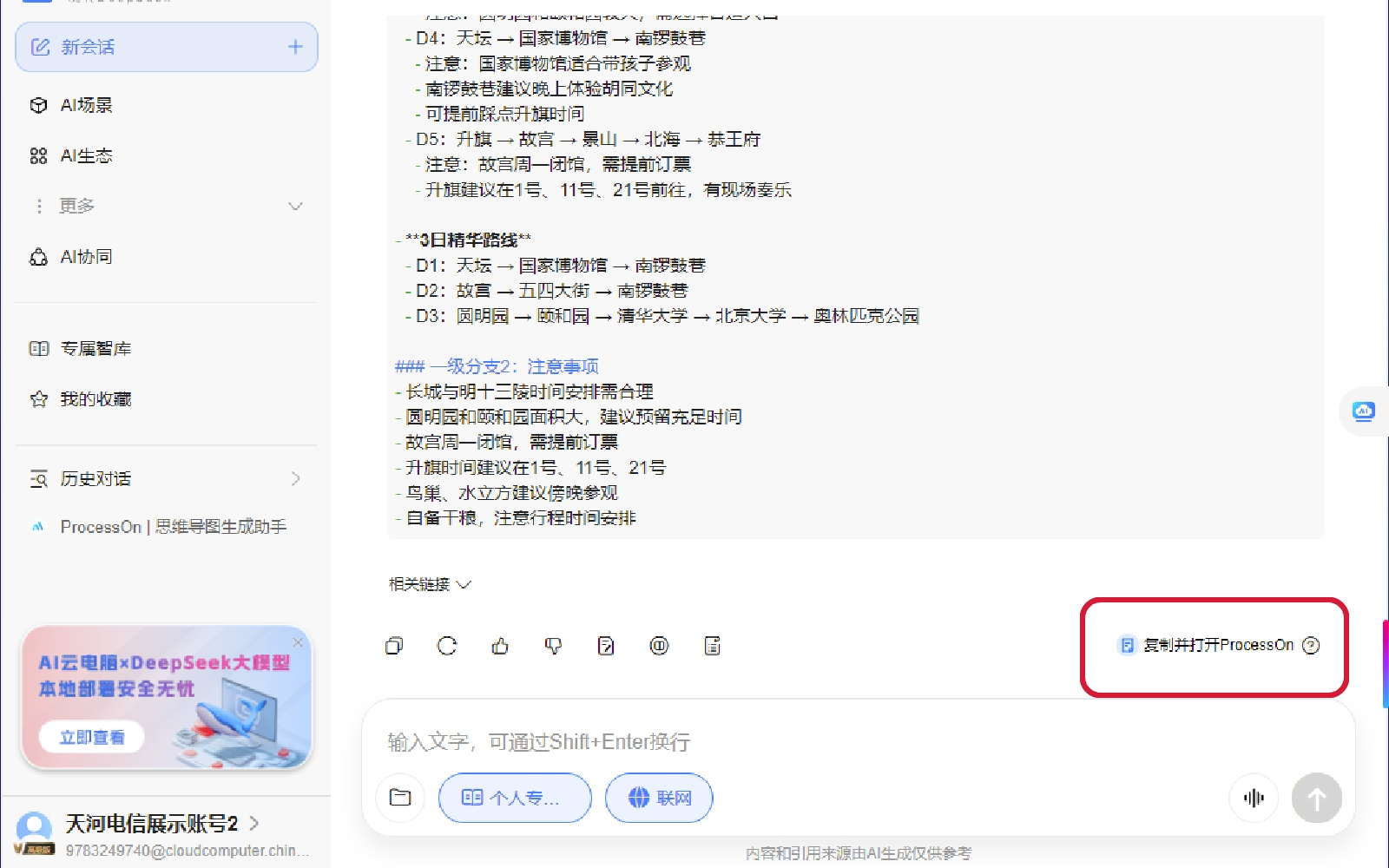Expand the 历史对话 history list
The height and width of the screenshot is (868, 1389).
pyautogui.click(x=167, y=478)
